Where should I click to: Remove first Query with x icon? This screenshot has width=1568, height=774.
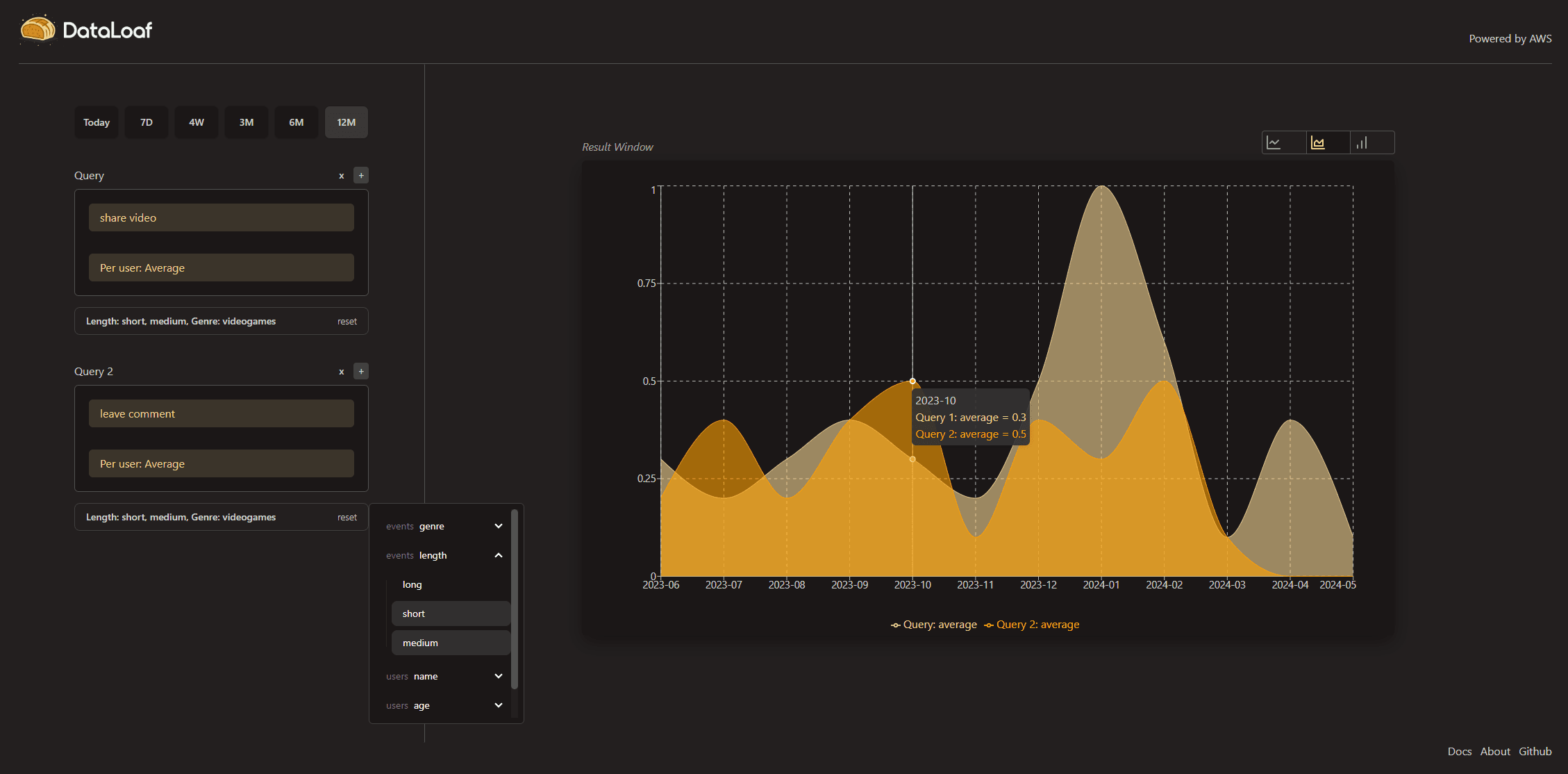tap(342, 176)
